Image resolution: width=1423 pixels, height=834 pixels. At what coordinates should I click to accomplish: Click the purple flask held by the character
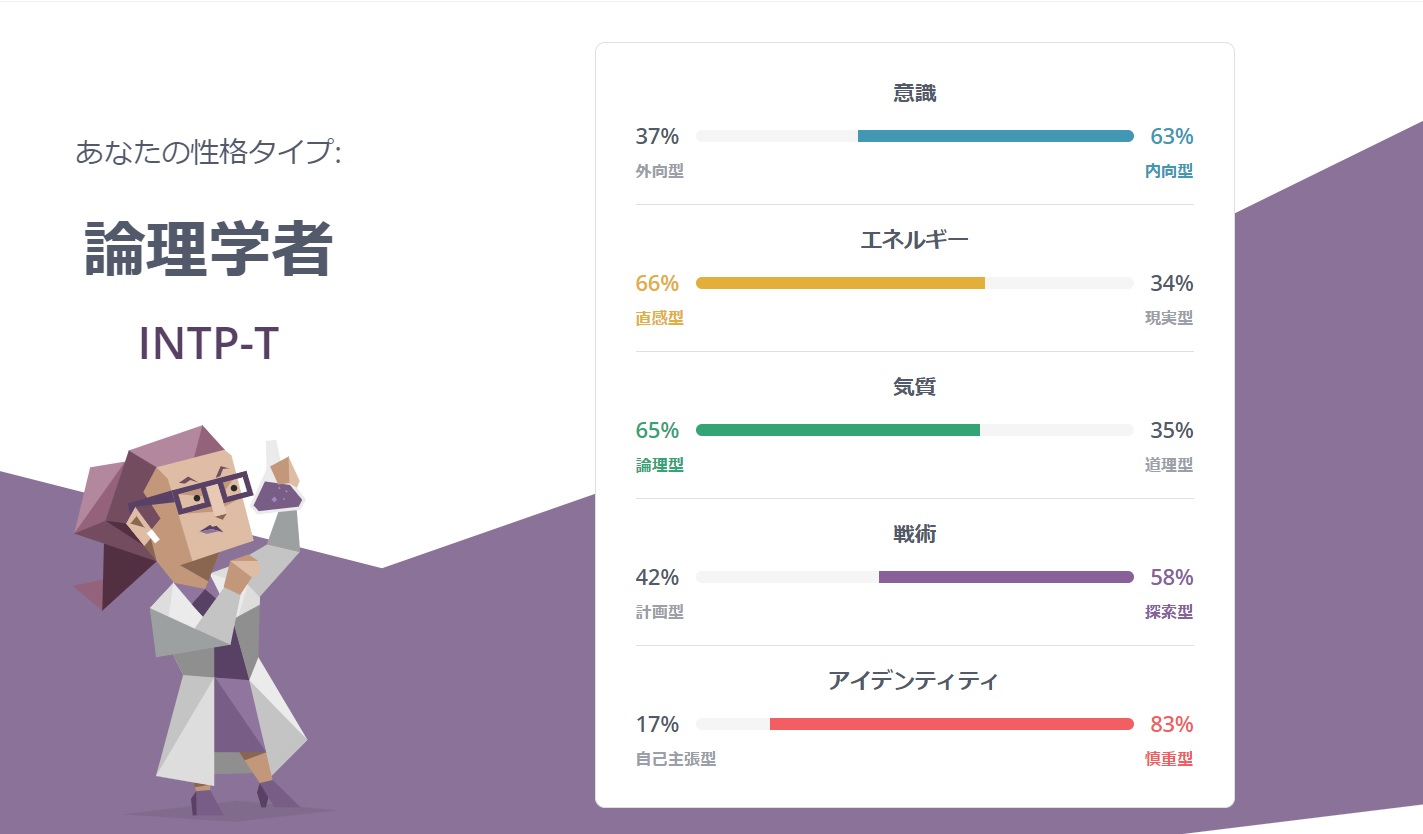(x=277, y=493)
